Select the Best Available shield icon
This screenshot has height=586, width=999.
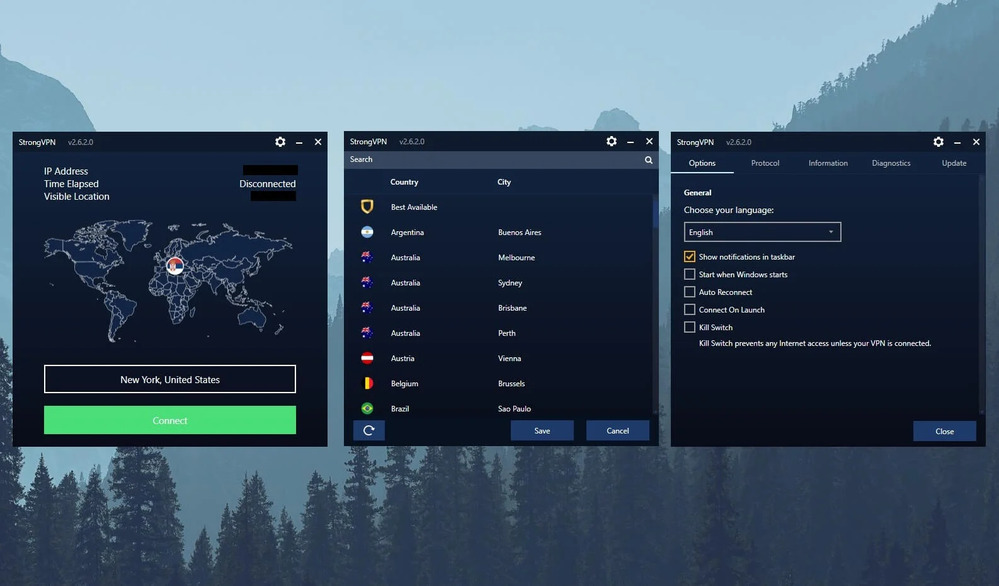pos(368,207)
